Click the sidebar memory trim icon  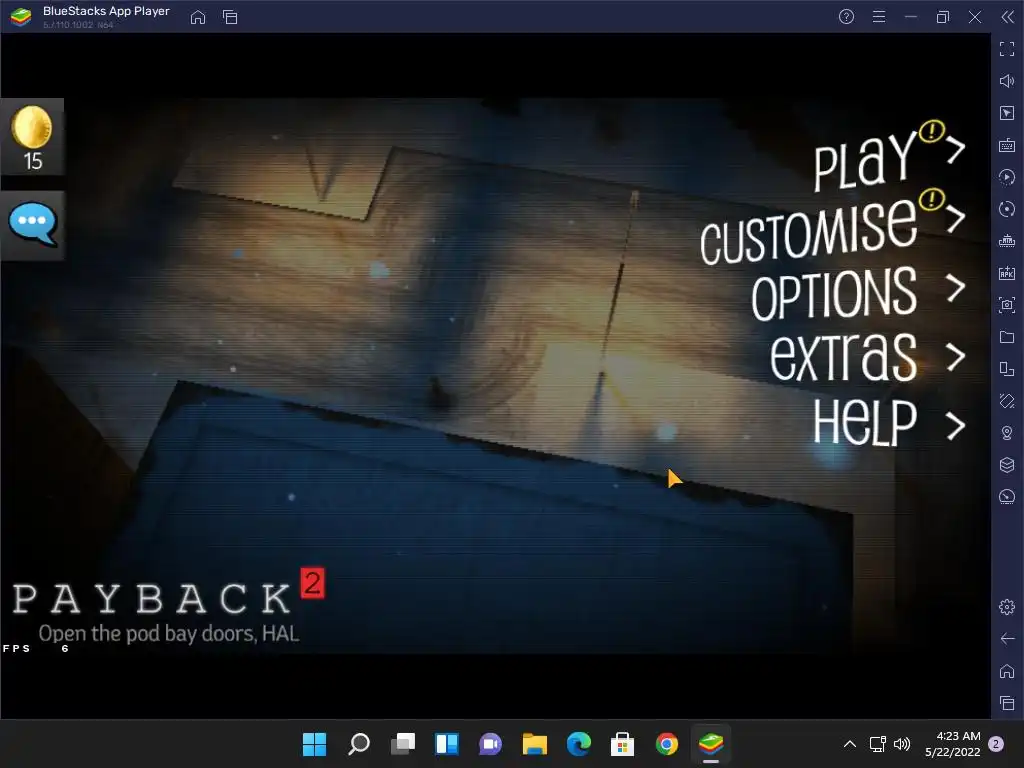(1007, 241)
